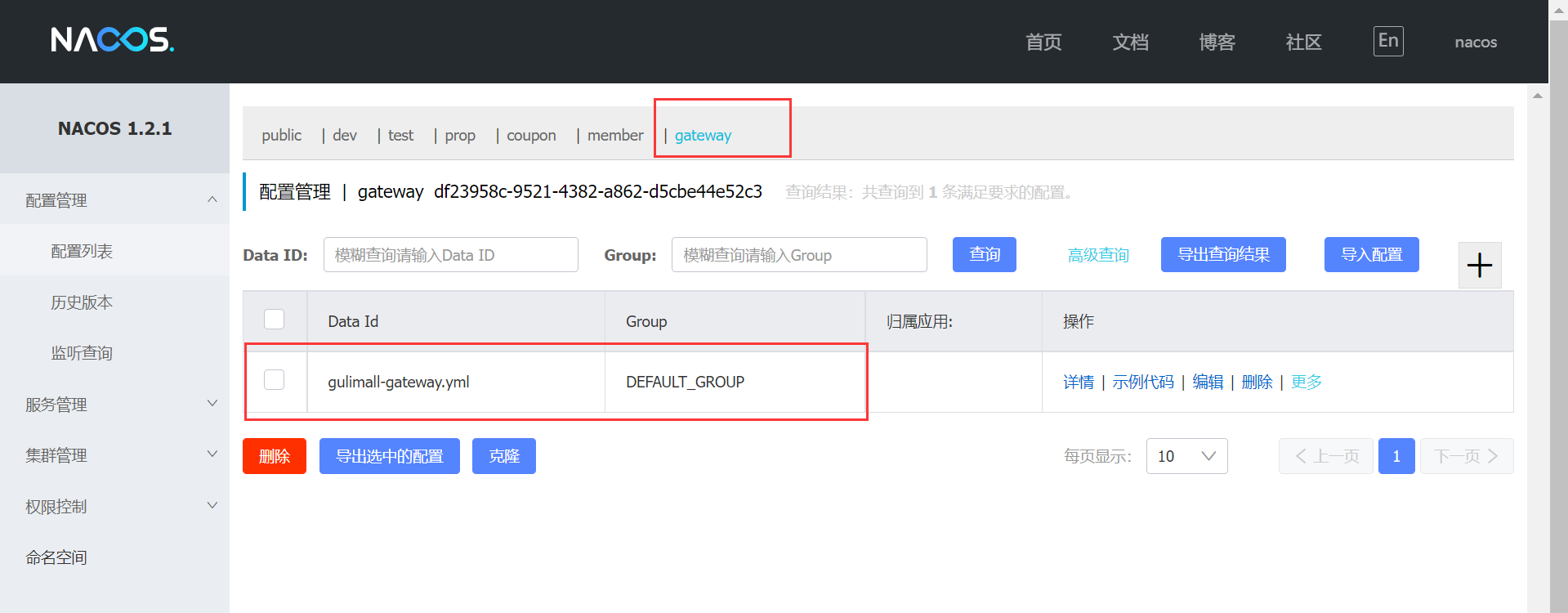The height and width of the screenshot is (613, 1568).
Task: Open 监听查询 in sidebar
Action: click(x=82, y=353)
